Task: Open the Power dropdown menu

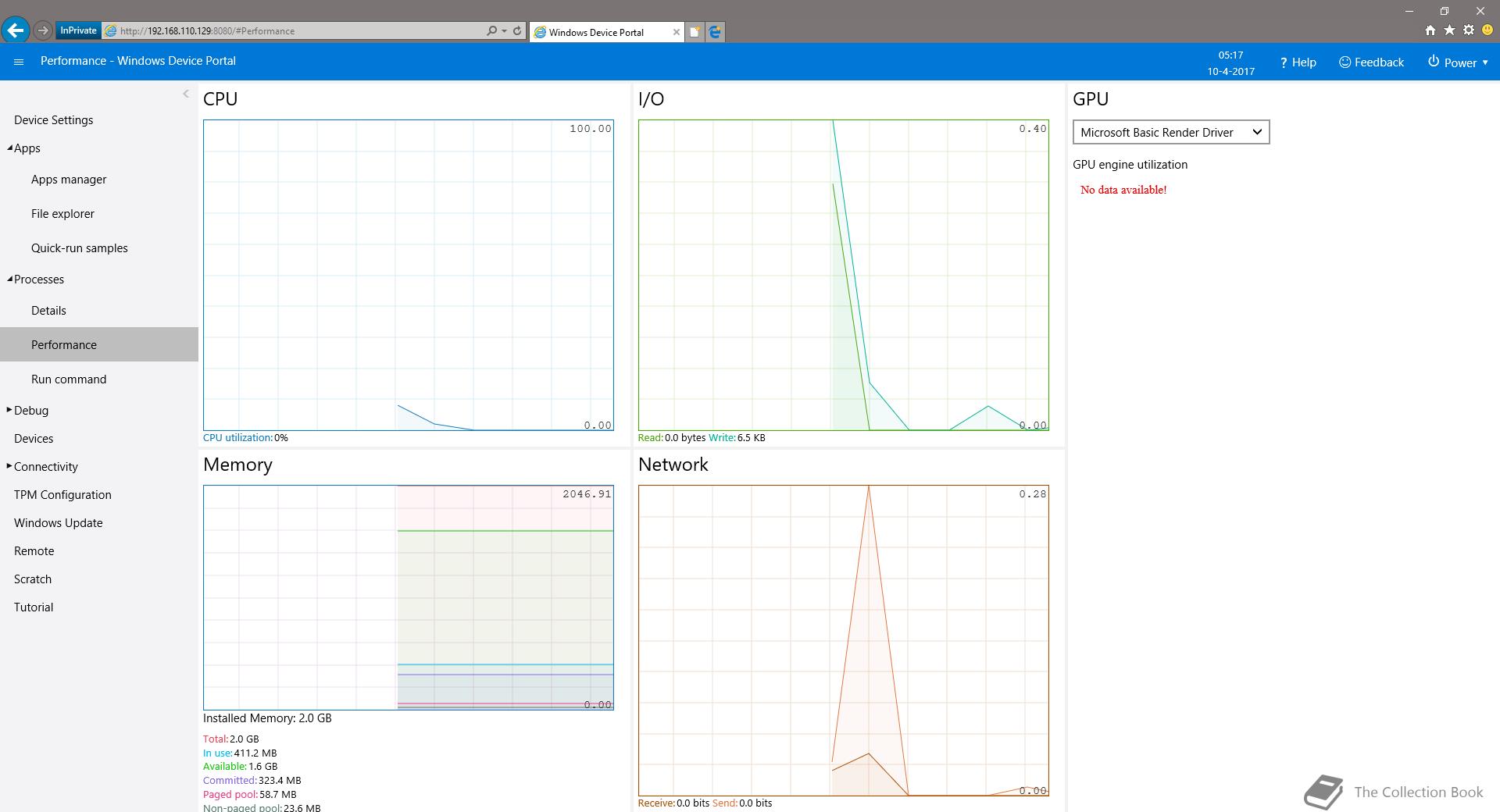Action: 1458,62
